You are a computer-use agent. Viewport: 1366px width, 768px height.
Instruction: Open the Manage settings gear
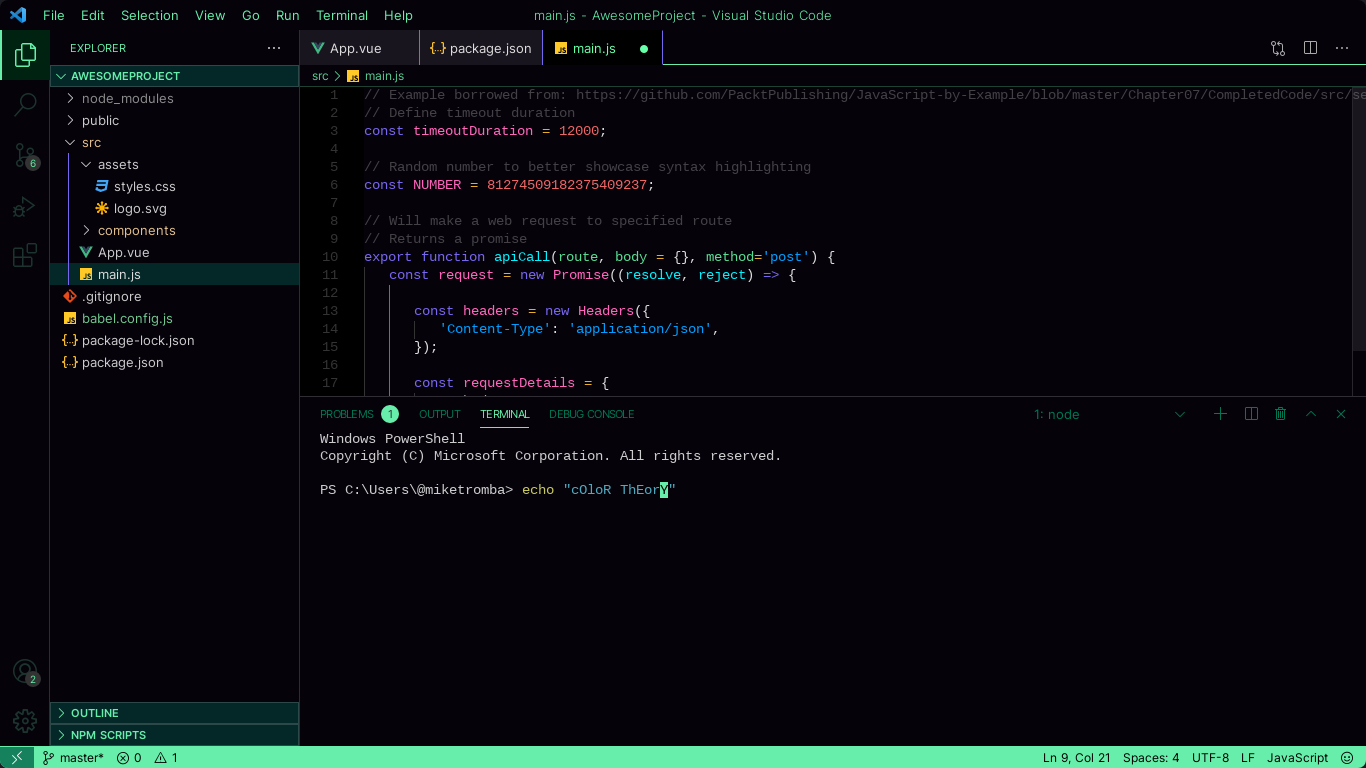pos(24,720)
